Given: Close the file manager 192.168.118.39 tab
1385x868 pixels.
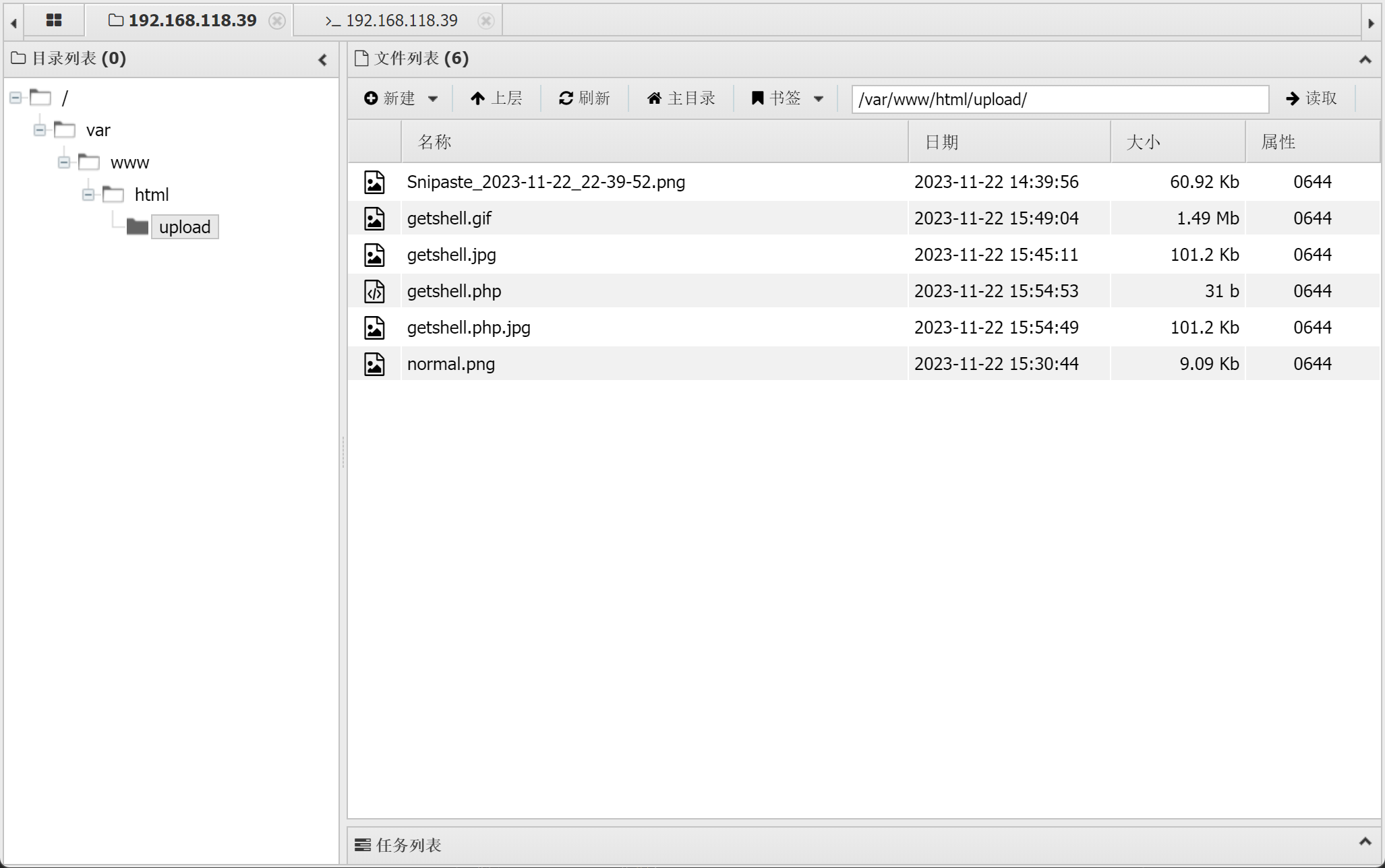Looking at the screenshot, I should tap(276, 21).
